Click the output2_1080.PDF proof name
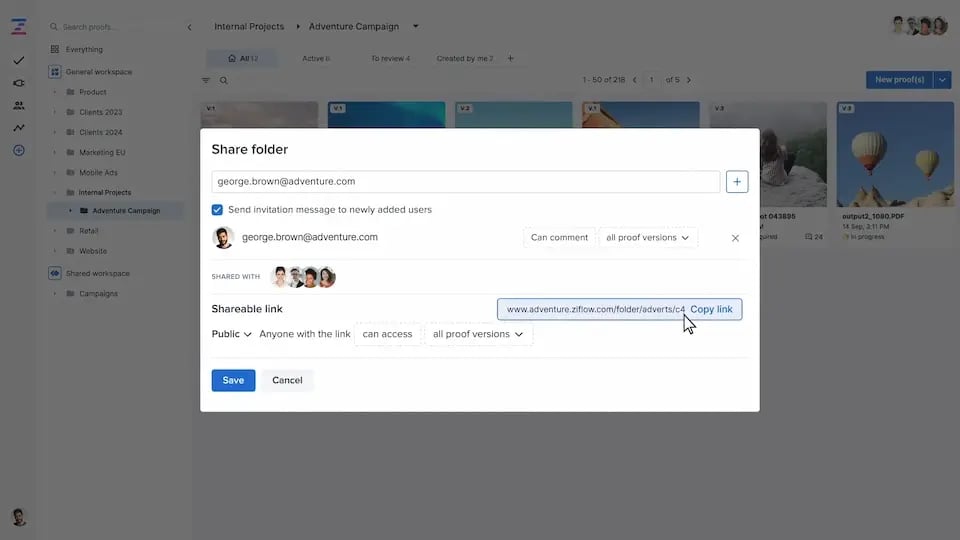Viewport: 960px width, 540px height. coord(872,216)
